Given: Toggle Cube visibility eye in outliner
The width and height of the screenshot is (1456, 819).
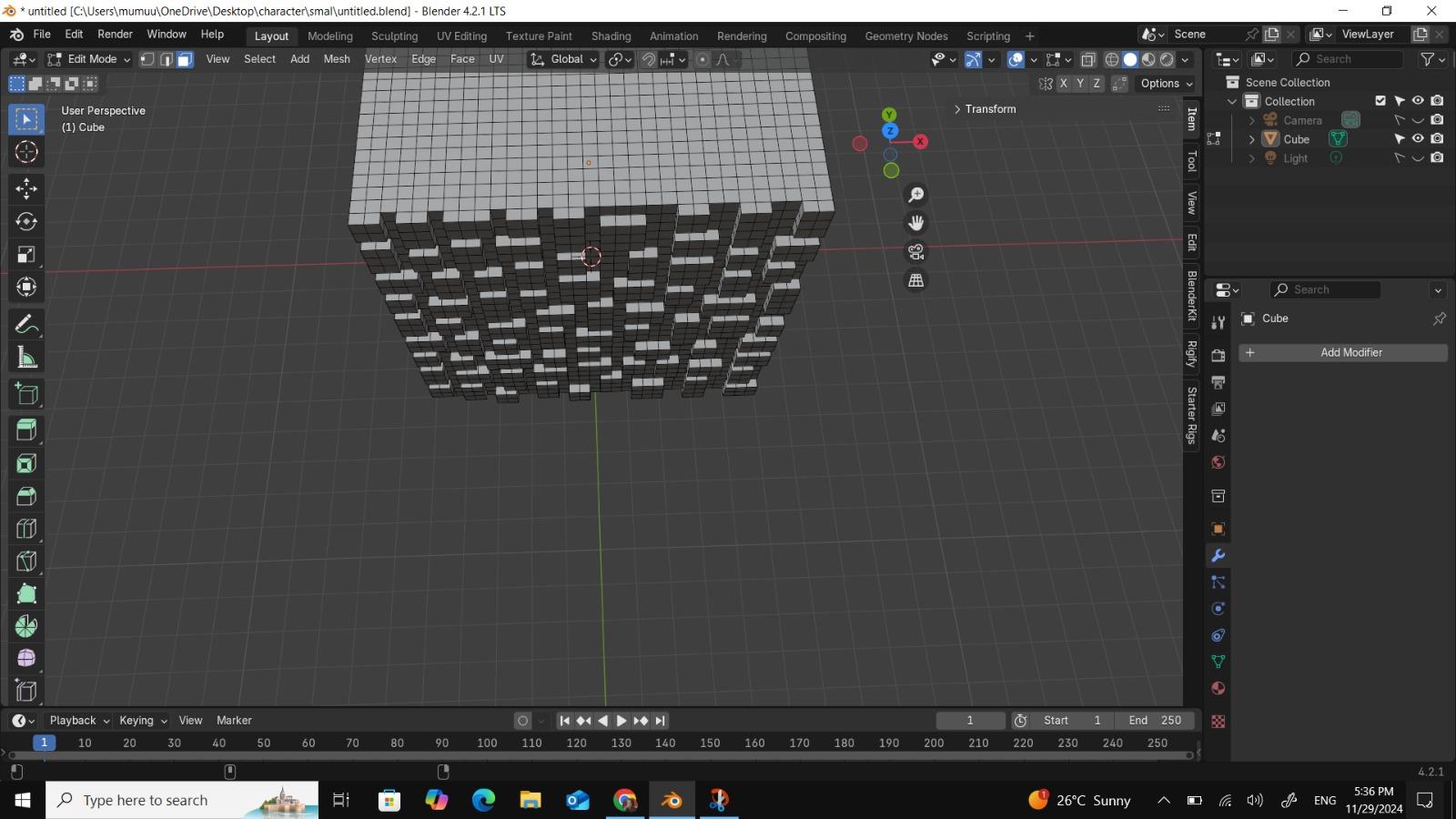Looking at the screenshot, I should tap(1418, 139).
